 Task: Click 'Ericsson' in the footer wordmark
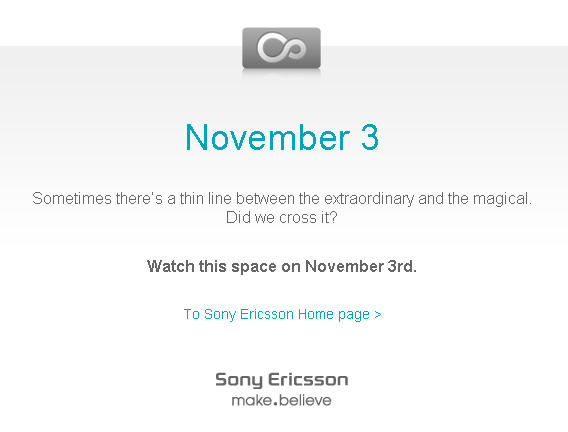[308, 379]
